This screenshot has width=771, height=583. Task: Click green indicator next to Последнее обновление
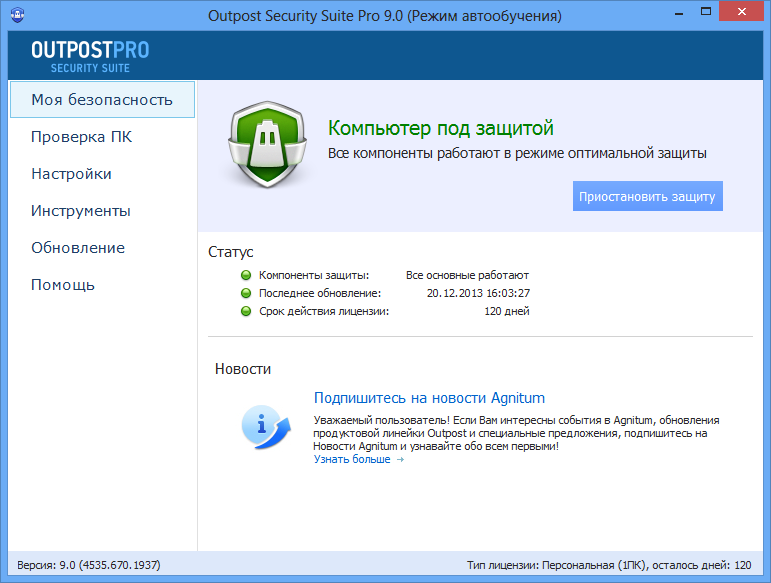coord(246,293)
